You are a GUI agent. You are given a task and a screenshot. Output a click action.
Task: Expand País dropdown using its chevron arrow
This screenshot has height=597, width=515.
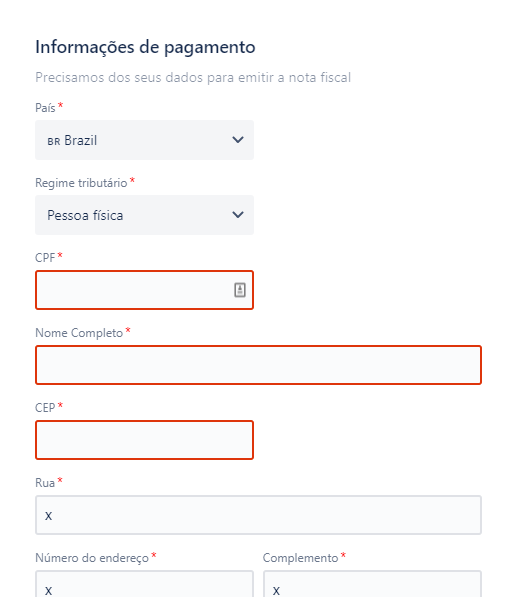[x=238, y=140]
